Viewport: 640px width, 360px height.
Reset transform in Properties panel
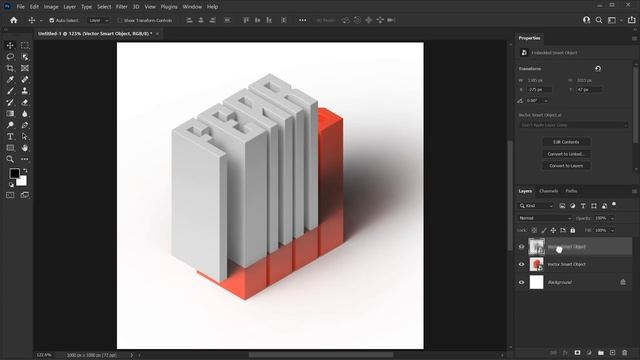tap(598, 69)
